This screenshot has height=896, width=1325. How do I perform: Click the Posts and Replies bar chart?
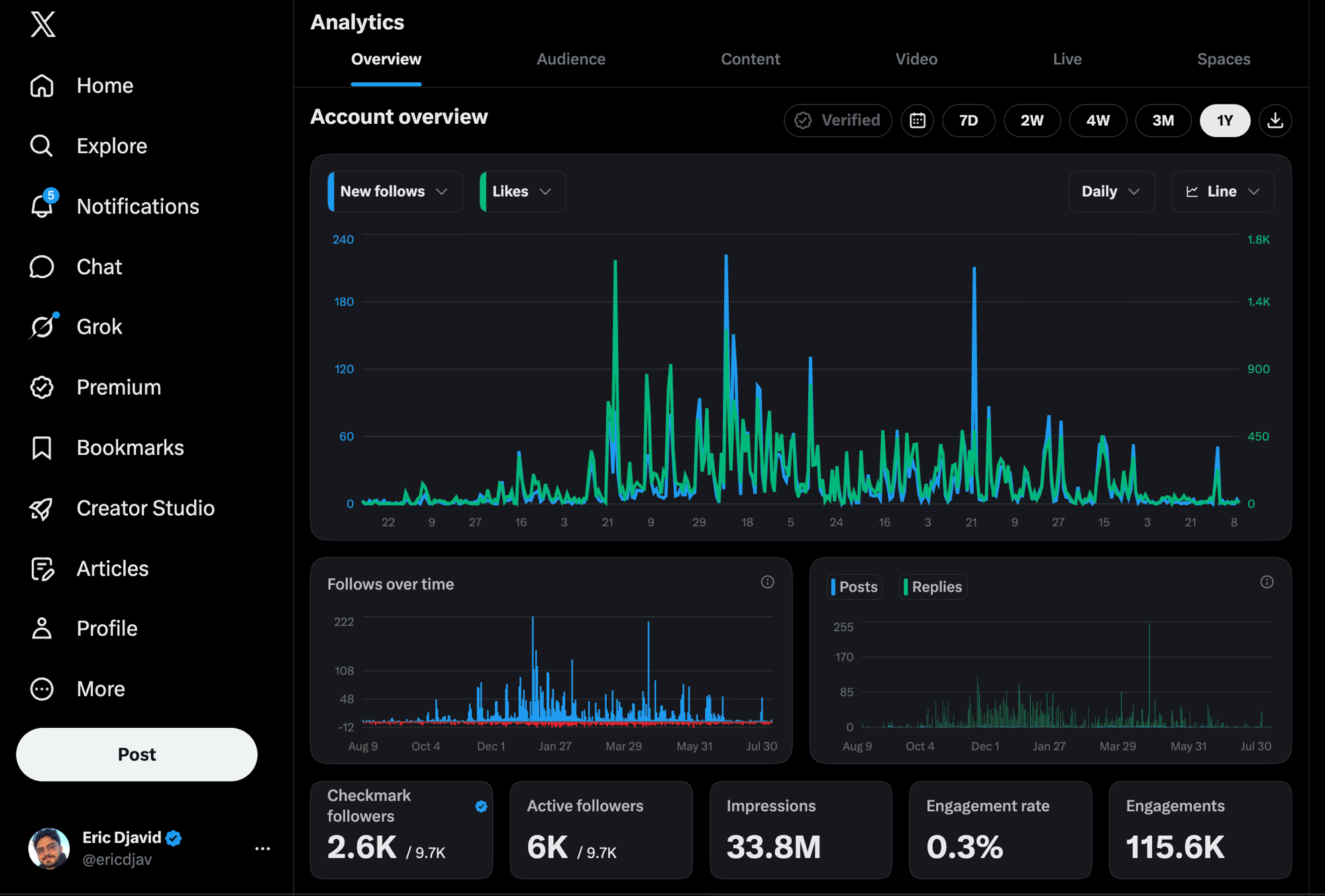coord(1067,674)
